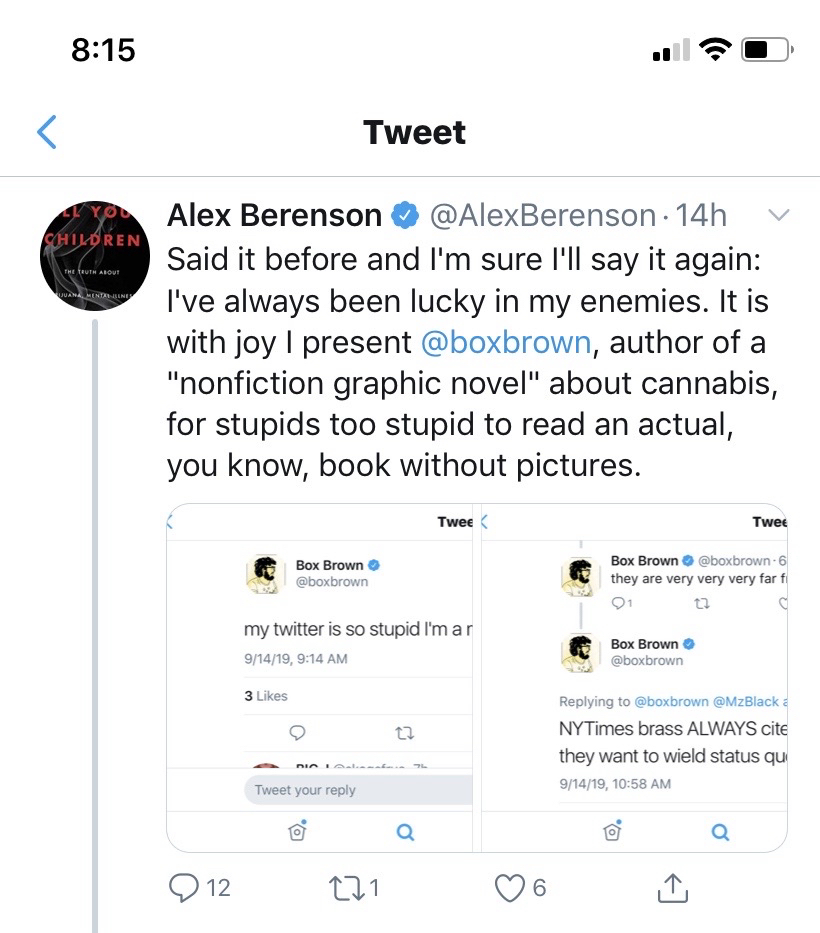
Task: Tap the Alex Berenson display name
Action: [x=274, y=215]
